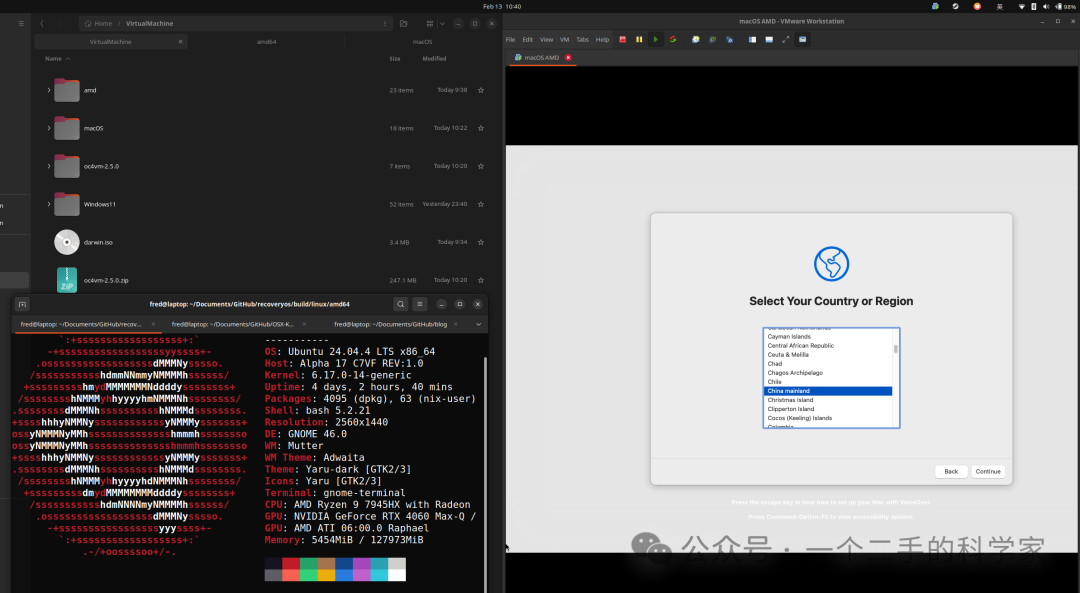Sort files by Modified column
This screenshot has height=593, width=1080.
[434, 59]
